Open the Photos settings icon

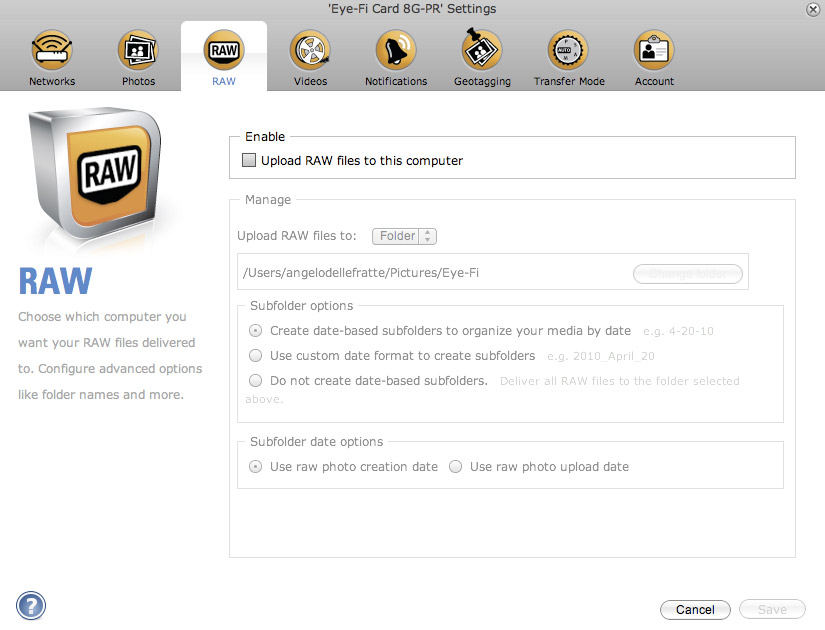[138, 51]
